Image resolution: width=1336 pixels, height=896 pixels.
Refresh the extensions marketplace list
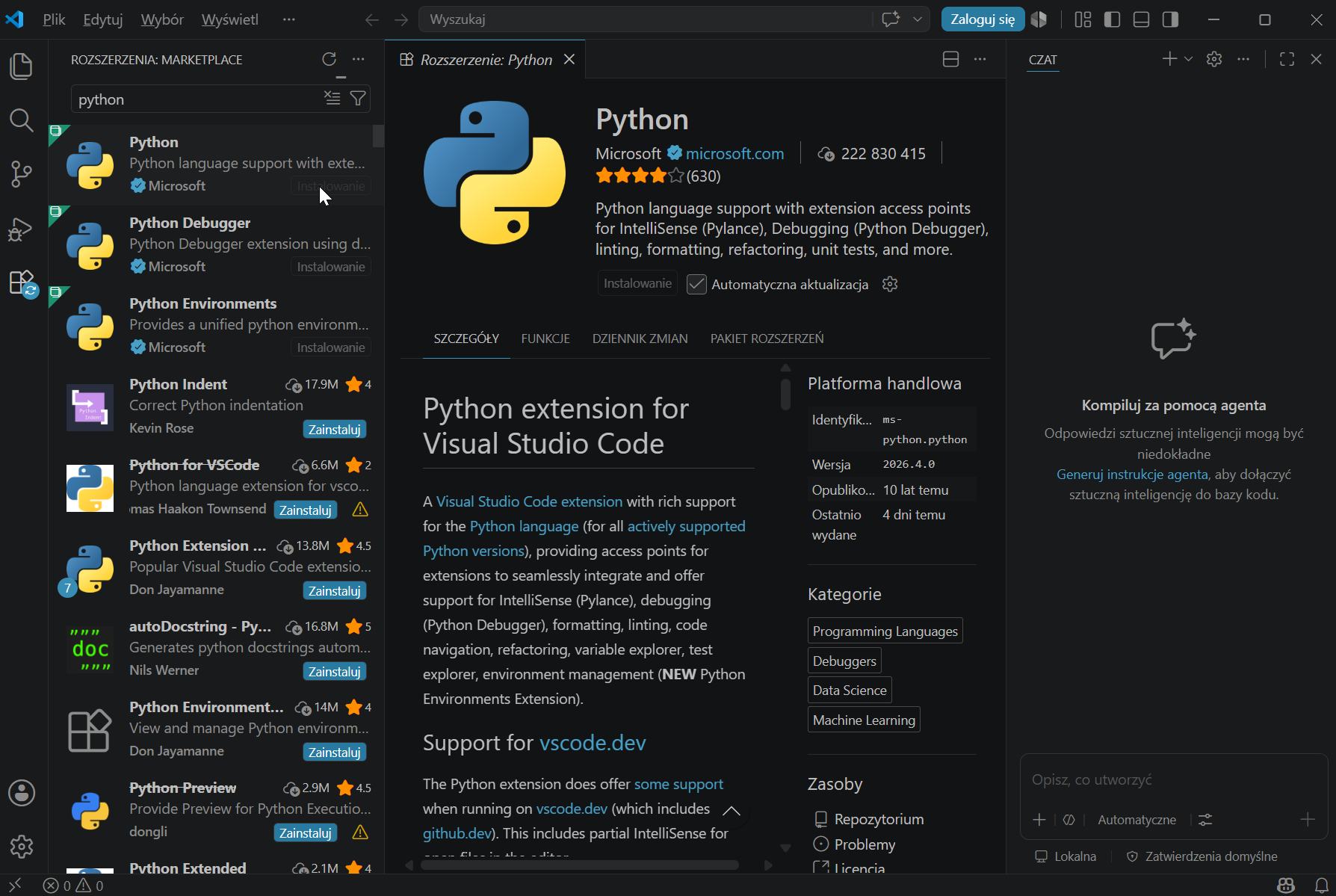[329, 59]
